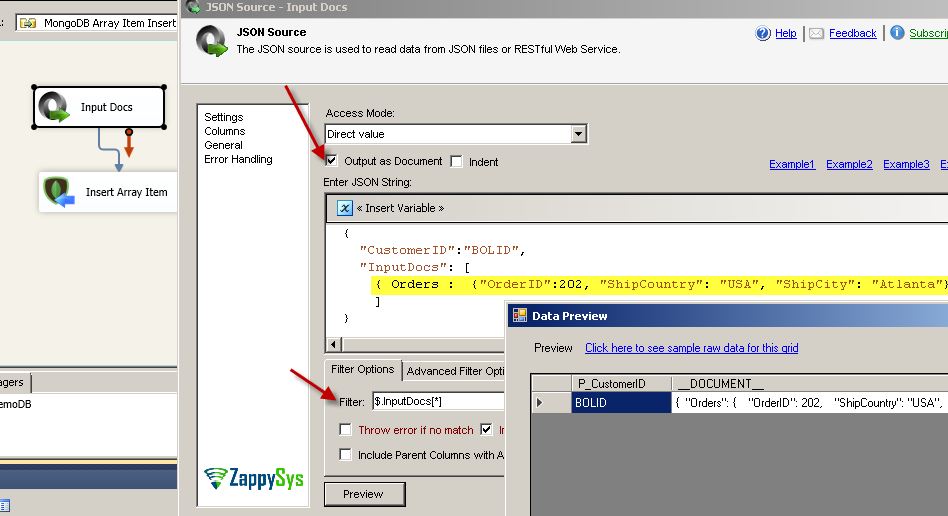
Task: Load Example2 JSON sample
Action: tap(849, 164)
